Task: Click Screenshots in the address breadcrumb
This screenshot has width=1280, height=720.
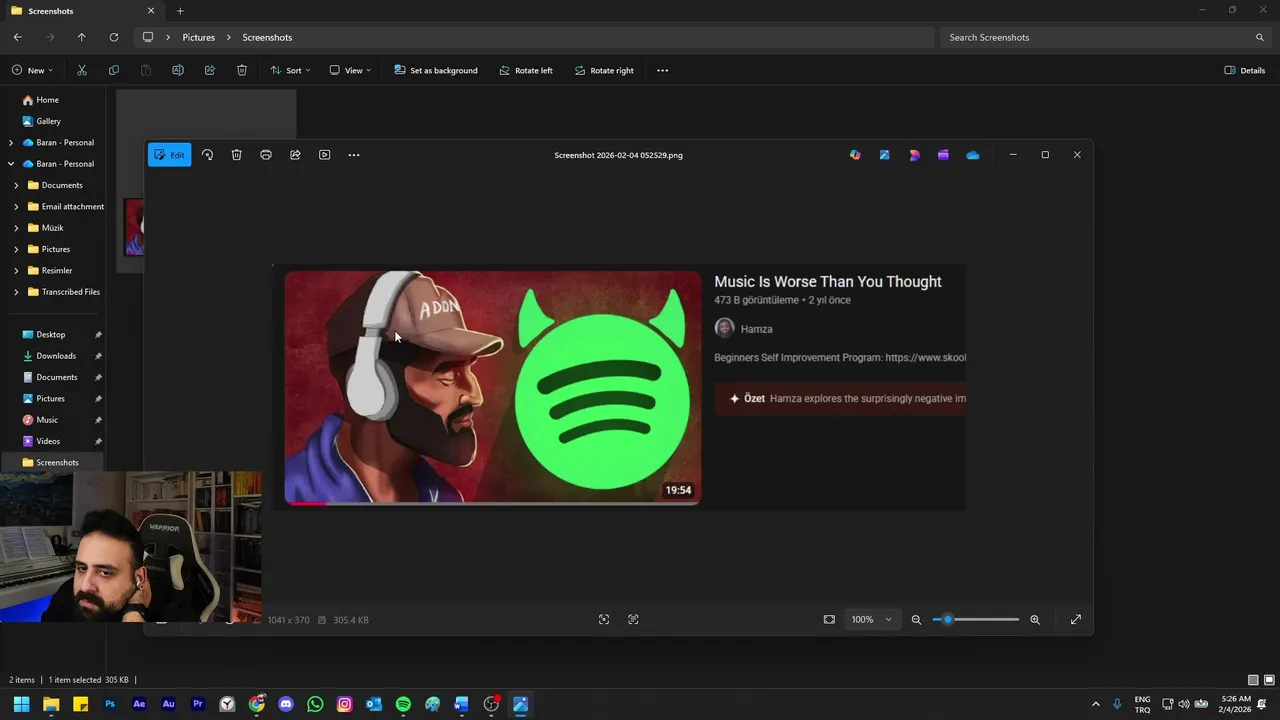Action: (267, 37)
